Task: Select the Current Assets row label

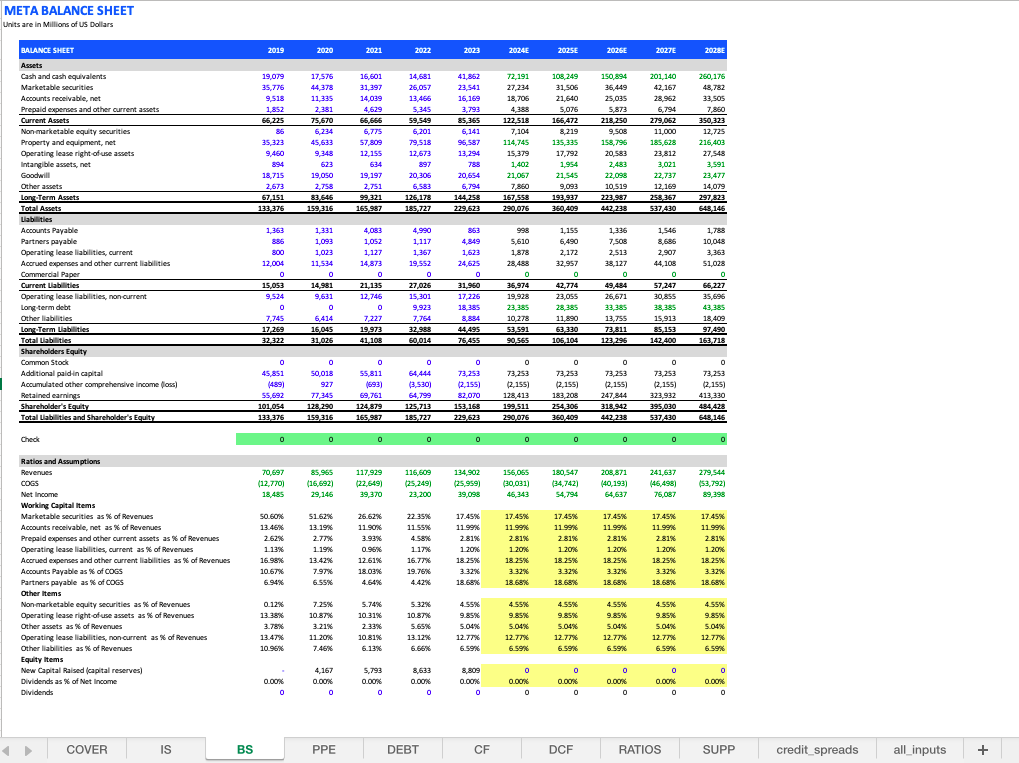Action: point(45,120)
